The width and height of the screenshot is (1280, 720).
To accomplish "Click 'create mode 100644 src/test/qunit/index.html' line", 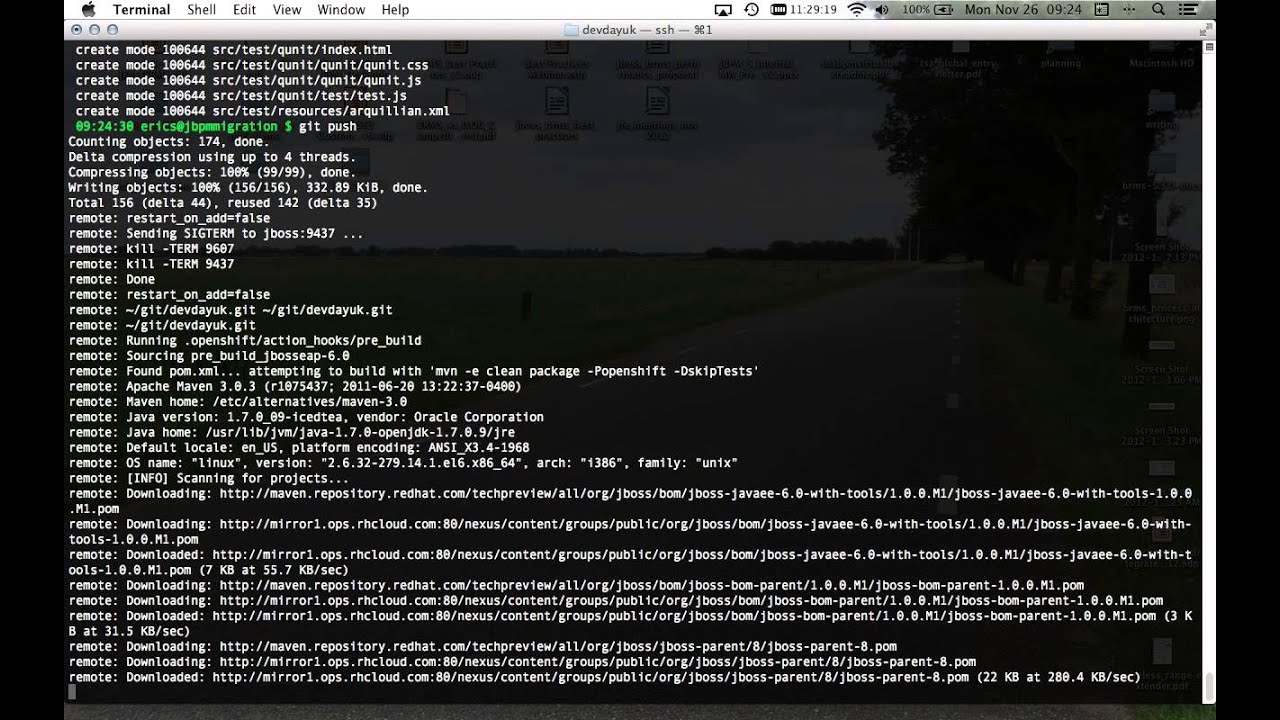I will [x=233, y=50].
